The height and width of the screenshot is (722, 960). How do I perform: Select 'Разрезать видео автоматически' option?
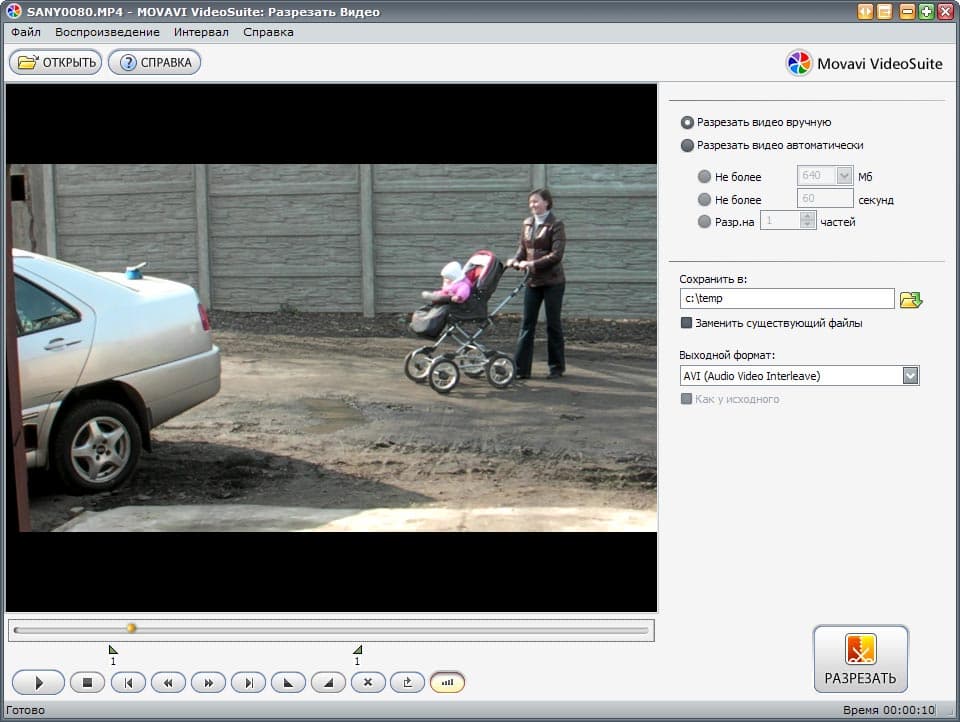coord(687,145)
